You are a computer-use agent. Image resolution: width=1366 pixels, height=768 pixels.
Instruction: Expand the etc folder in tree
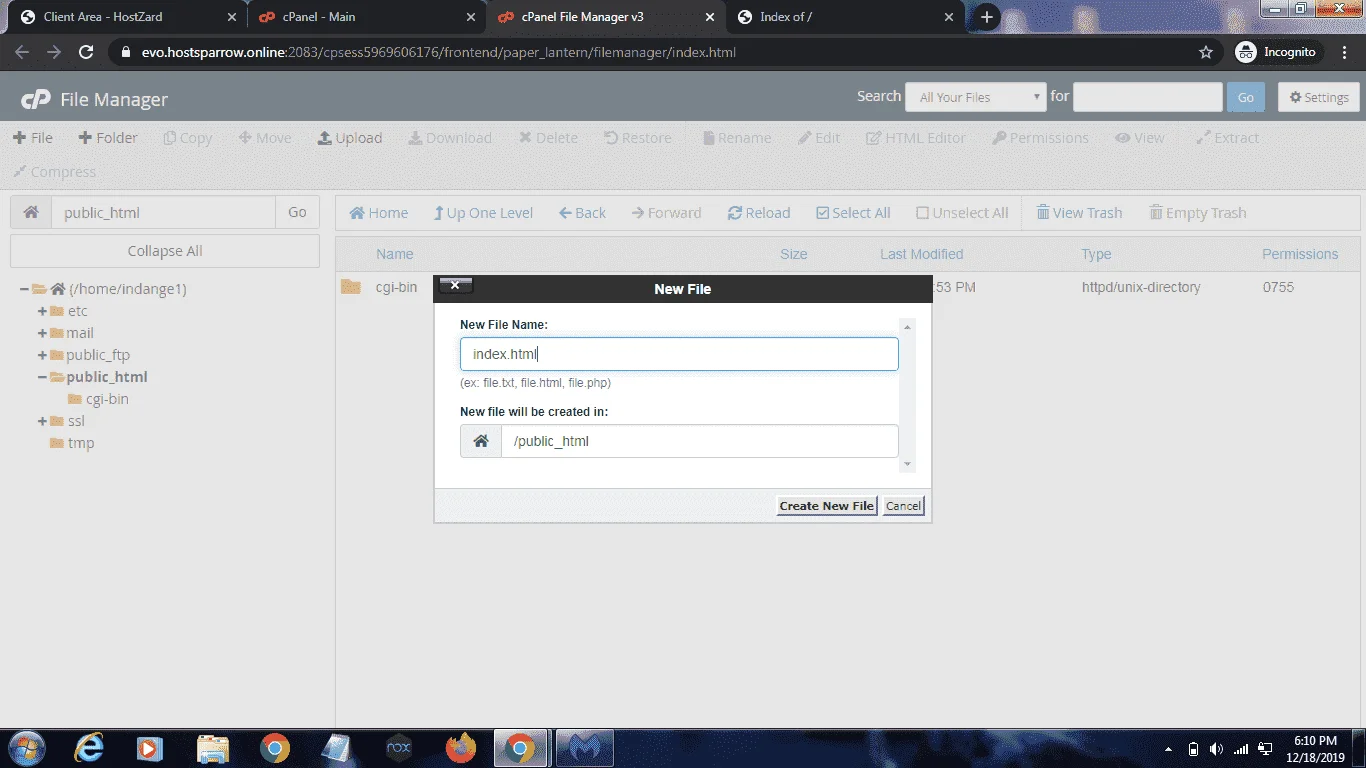(43, 311)
